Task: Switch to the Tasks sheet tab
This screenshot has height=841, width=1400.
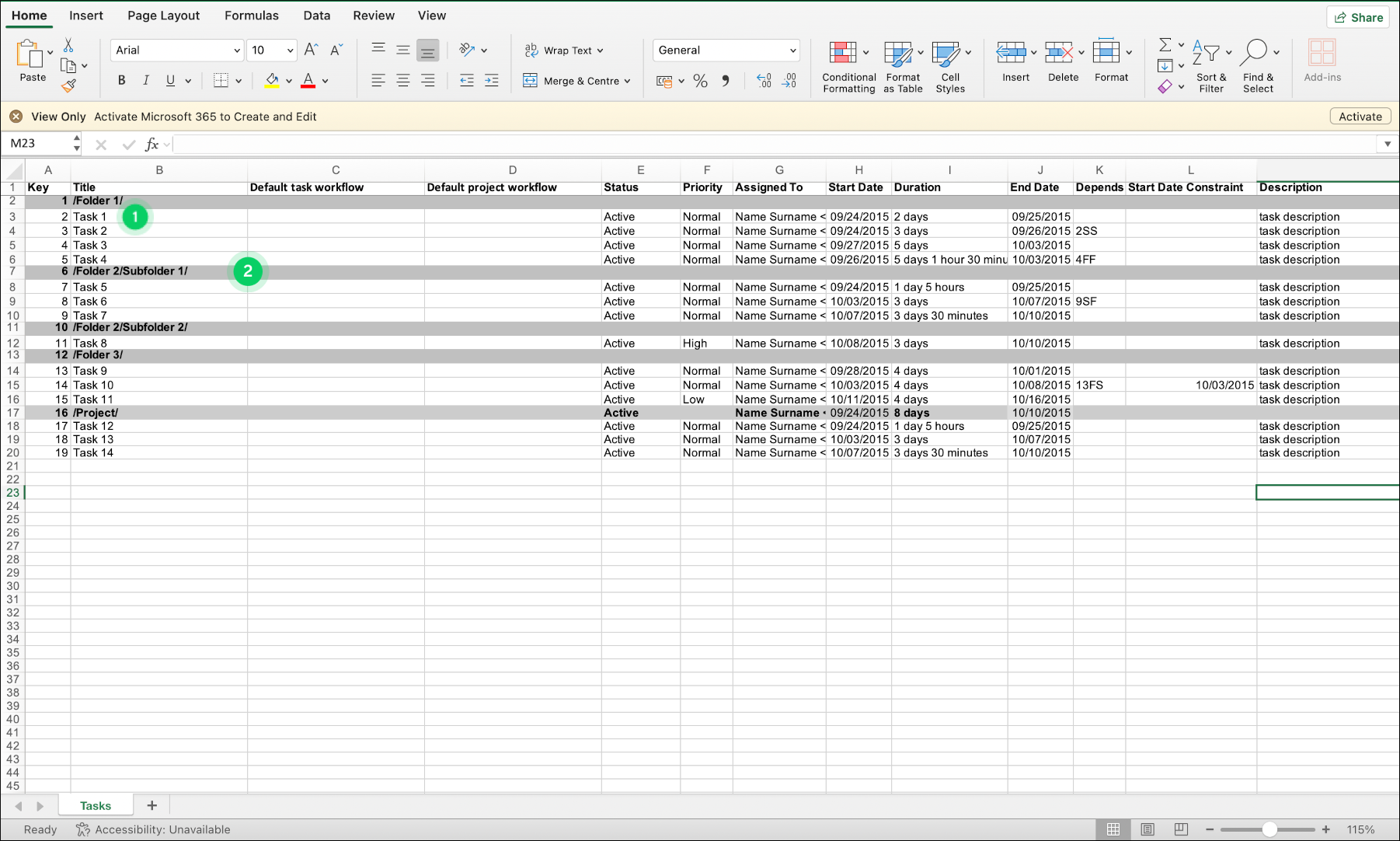Action: [x=95, y=805]
